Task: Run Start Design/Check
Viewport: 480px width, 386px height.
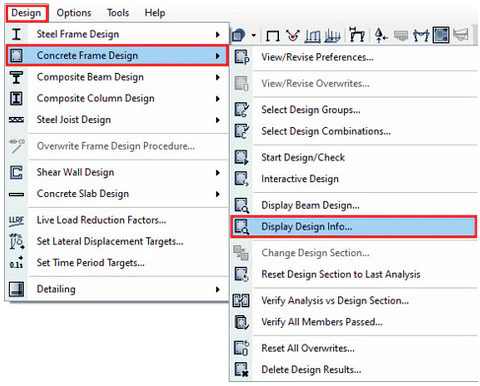Action: 354,157
